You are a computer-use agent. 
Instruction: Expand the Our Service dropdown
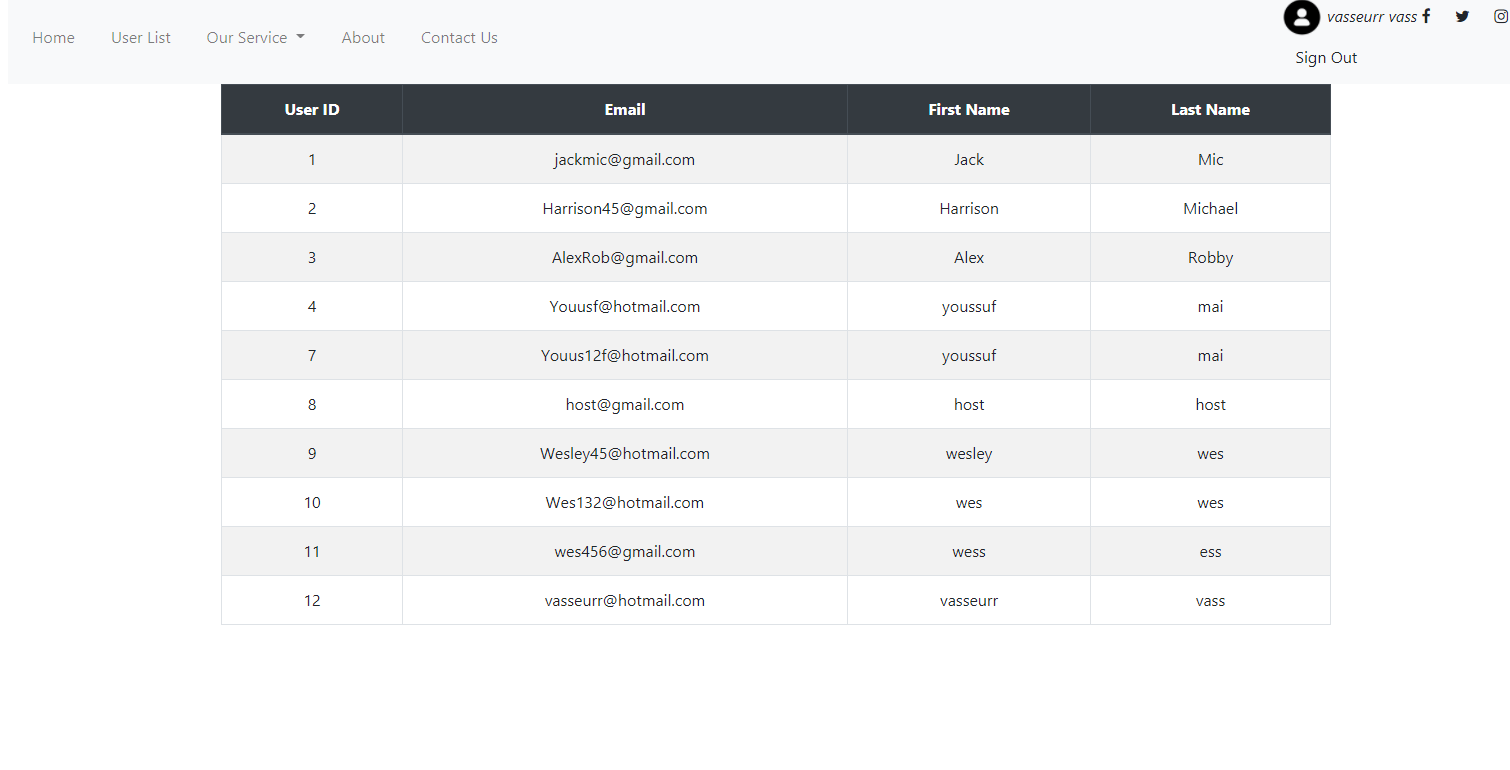(256, 38)
